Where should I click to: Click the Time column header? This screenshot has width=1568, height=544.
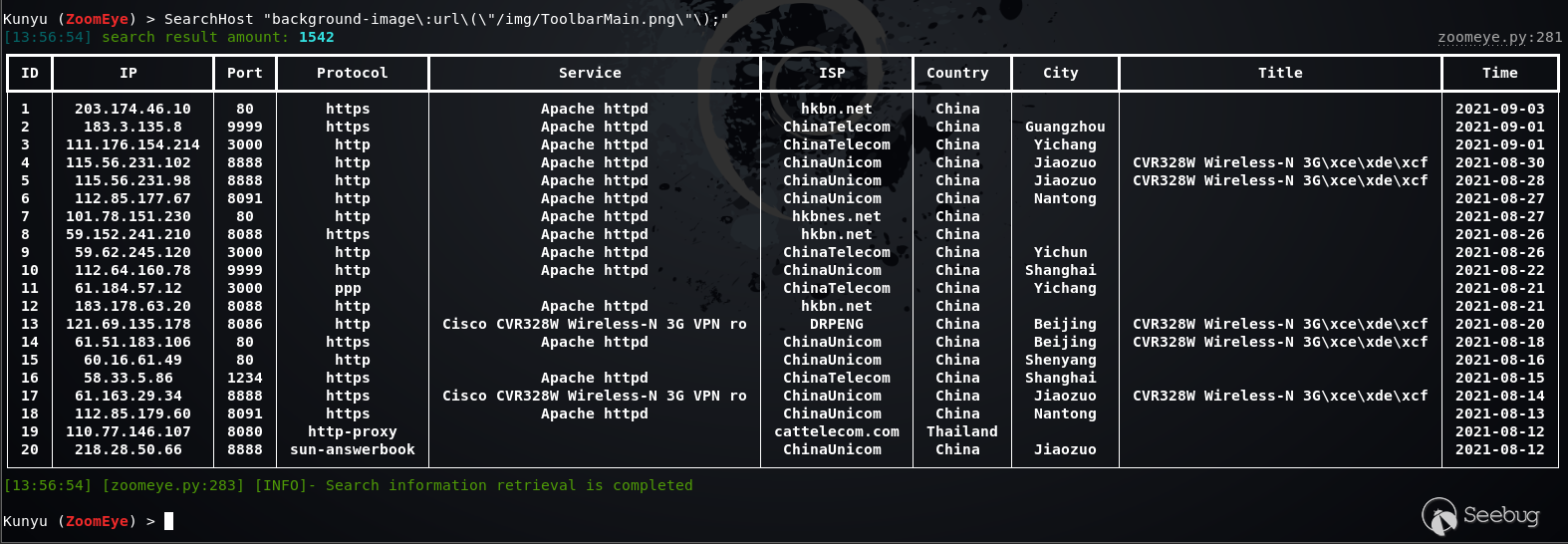1500,73
